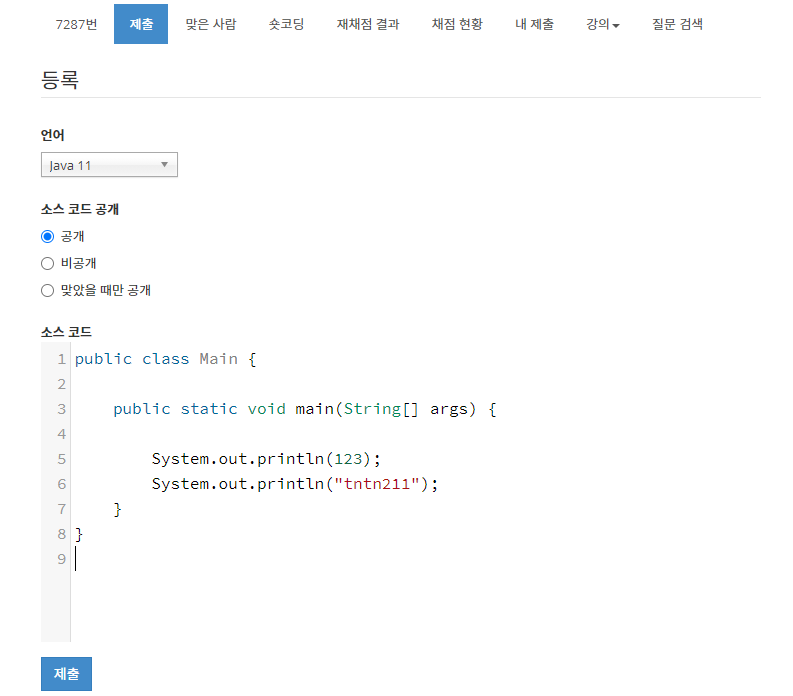Click the 등록 page heading
Screen dimensions: 793x696
coord(60,80)
